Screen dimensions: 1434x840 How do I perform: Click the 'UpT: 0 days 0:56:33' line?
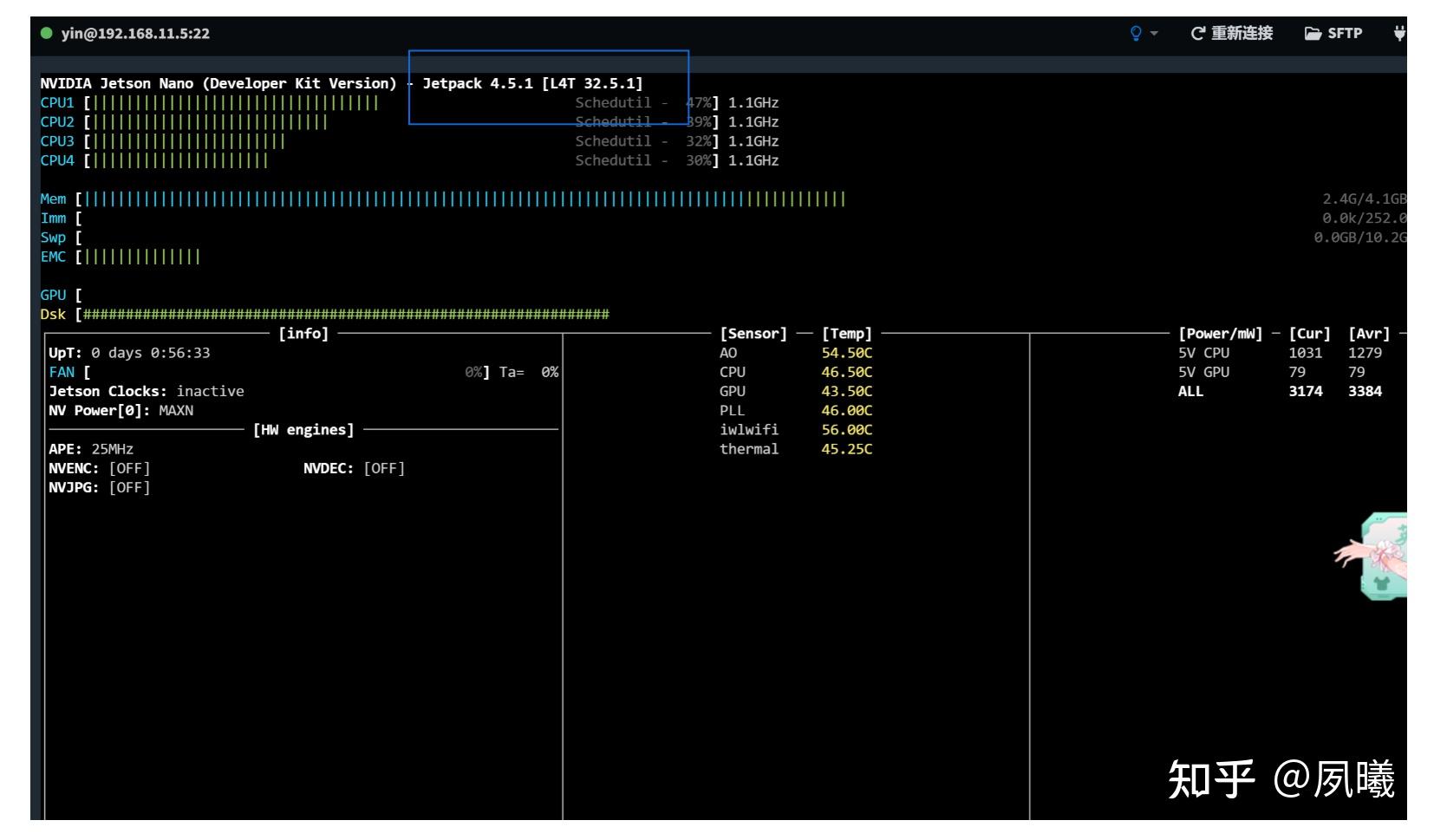pos(129,353)
